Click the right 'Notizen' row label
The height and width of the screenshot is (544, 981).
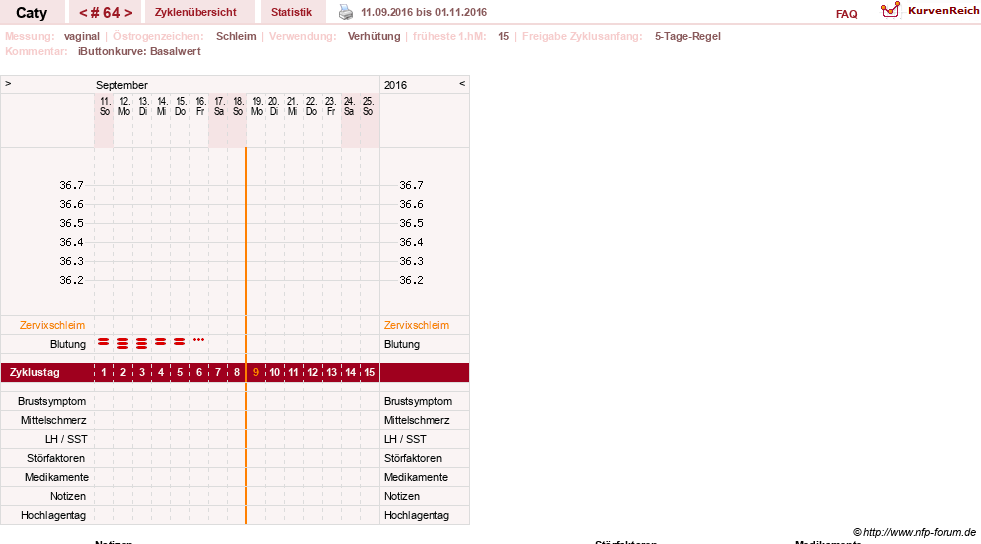coord(402,496)
